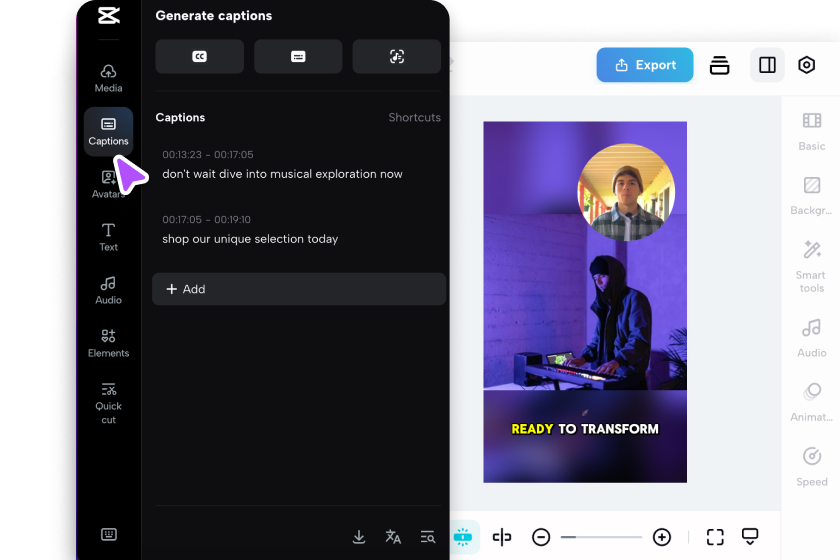Open the translate captions tool

393,536
